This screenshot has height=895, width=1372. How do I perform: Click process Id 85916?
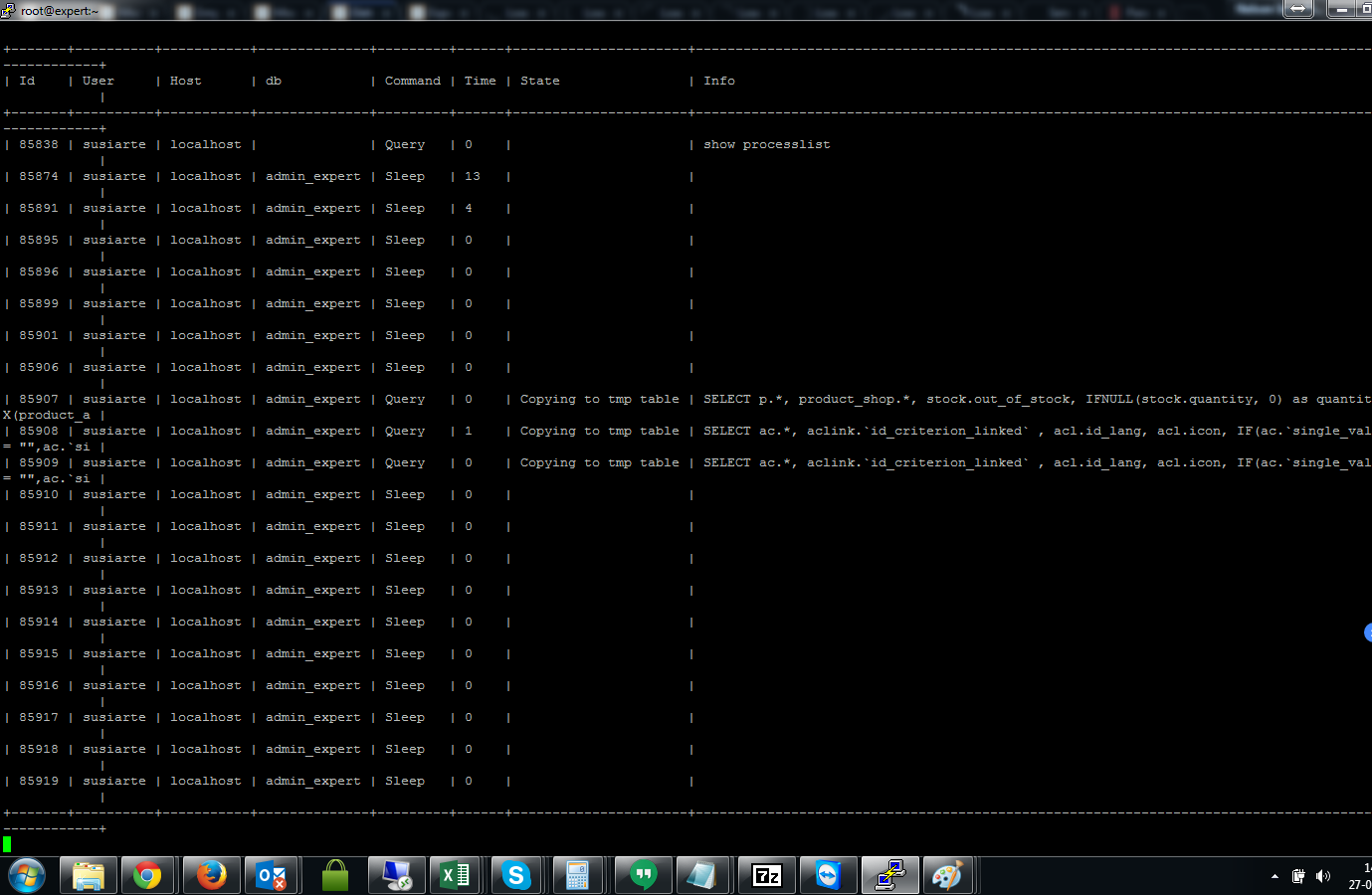point(39,686)
